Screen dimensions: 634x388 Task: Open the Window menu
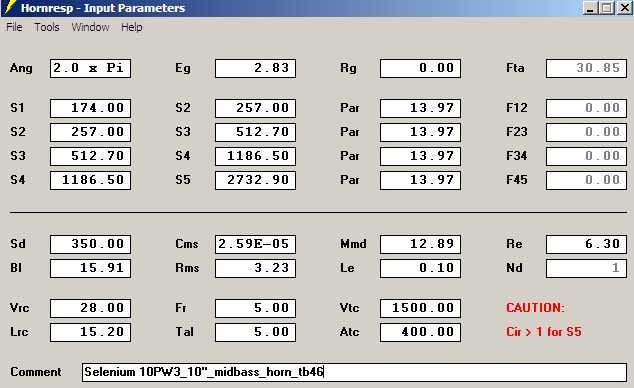90,27
